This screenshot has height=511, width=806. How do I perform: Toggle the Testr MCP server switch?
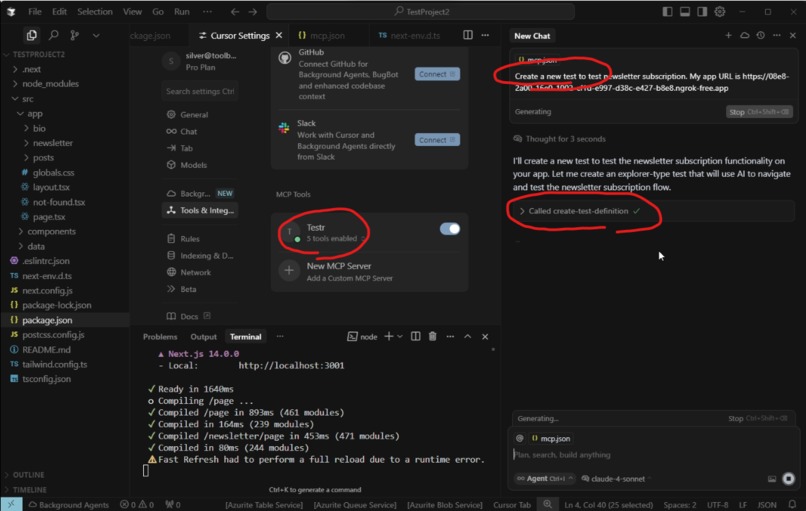coord(450,229)
